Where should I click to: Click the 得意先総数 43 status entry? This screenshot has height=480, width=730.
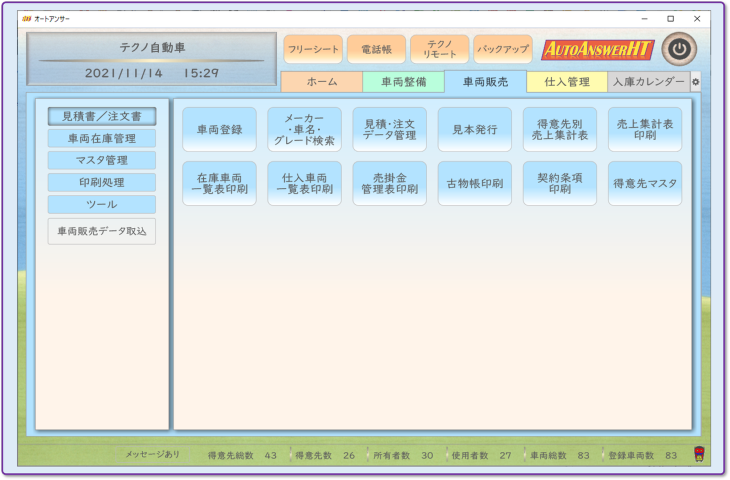tap(242, 455)
